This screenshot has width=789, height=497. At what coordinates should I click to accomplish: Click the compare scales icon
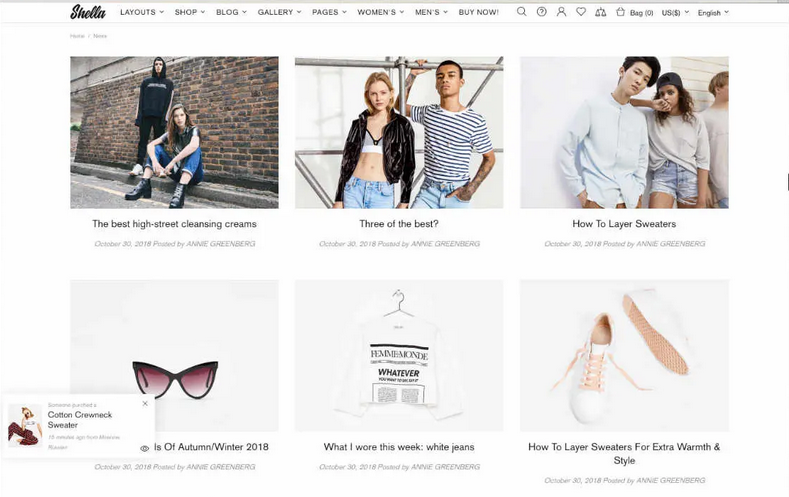(x=600, y=12)
